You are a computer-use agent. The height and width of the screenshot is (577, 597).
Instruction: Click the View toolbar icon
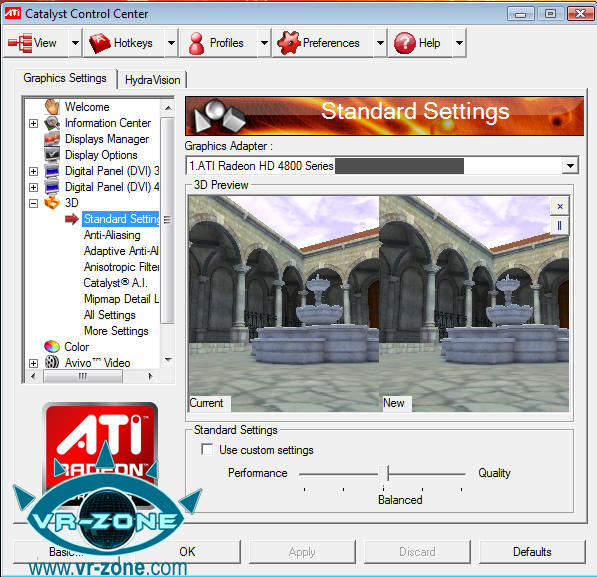click(20, 43)
